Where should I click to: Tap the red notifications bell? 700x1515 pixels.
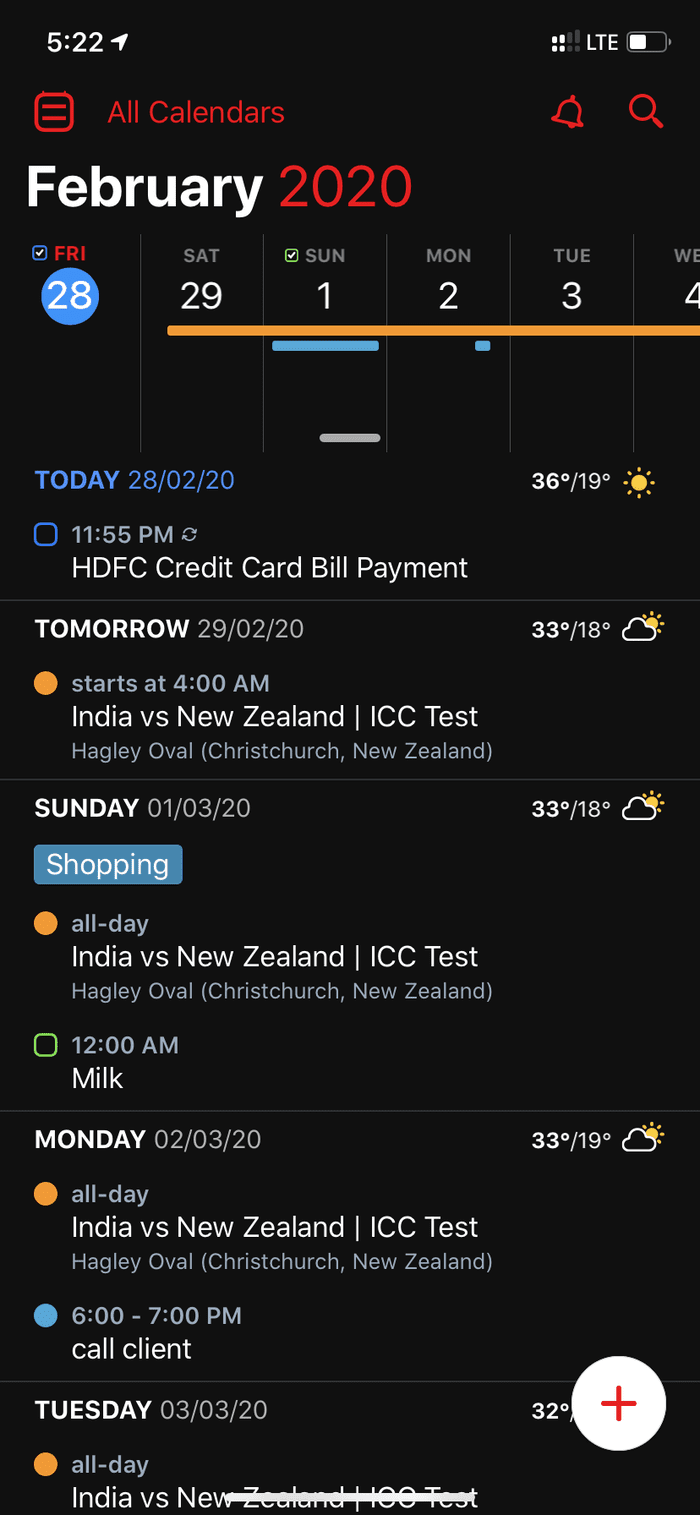(567, 112)
